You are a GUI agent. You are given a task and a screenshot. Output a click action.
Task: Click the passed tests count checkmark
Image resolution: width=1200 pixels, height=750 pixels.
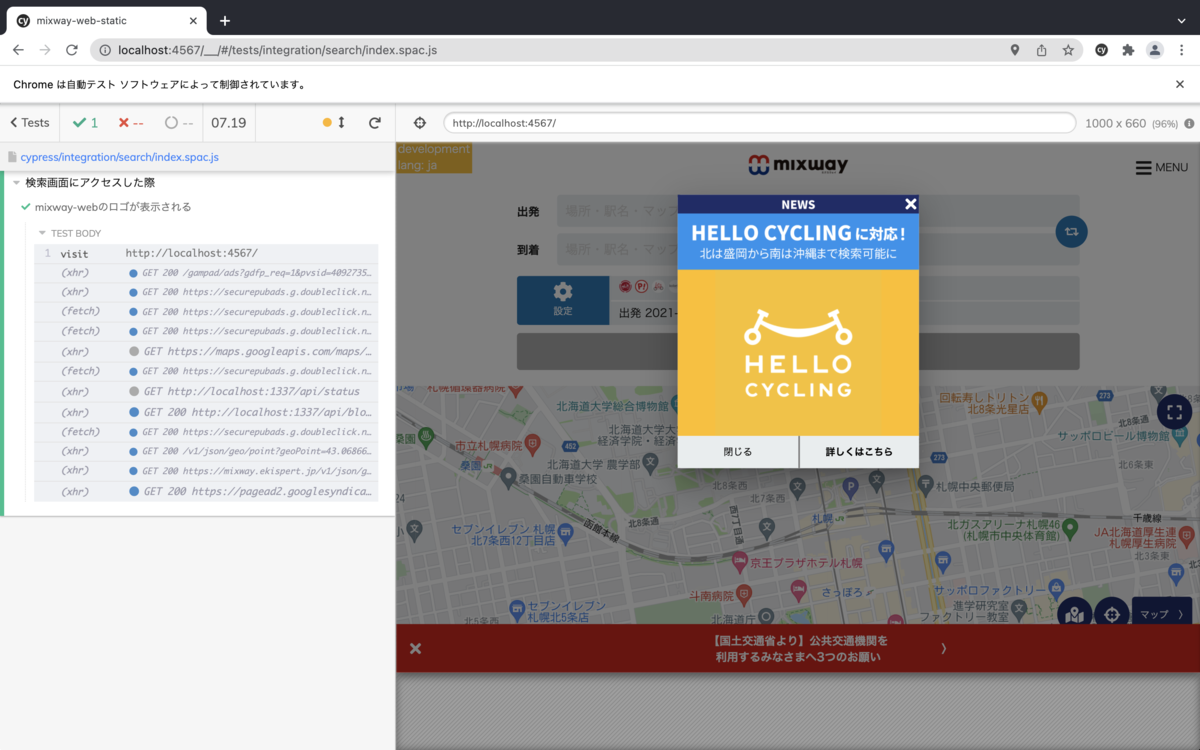(x=85, y=123)
